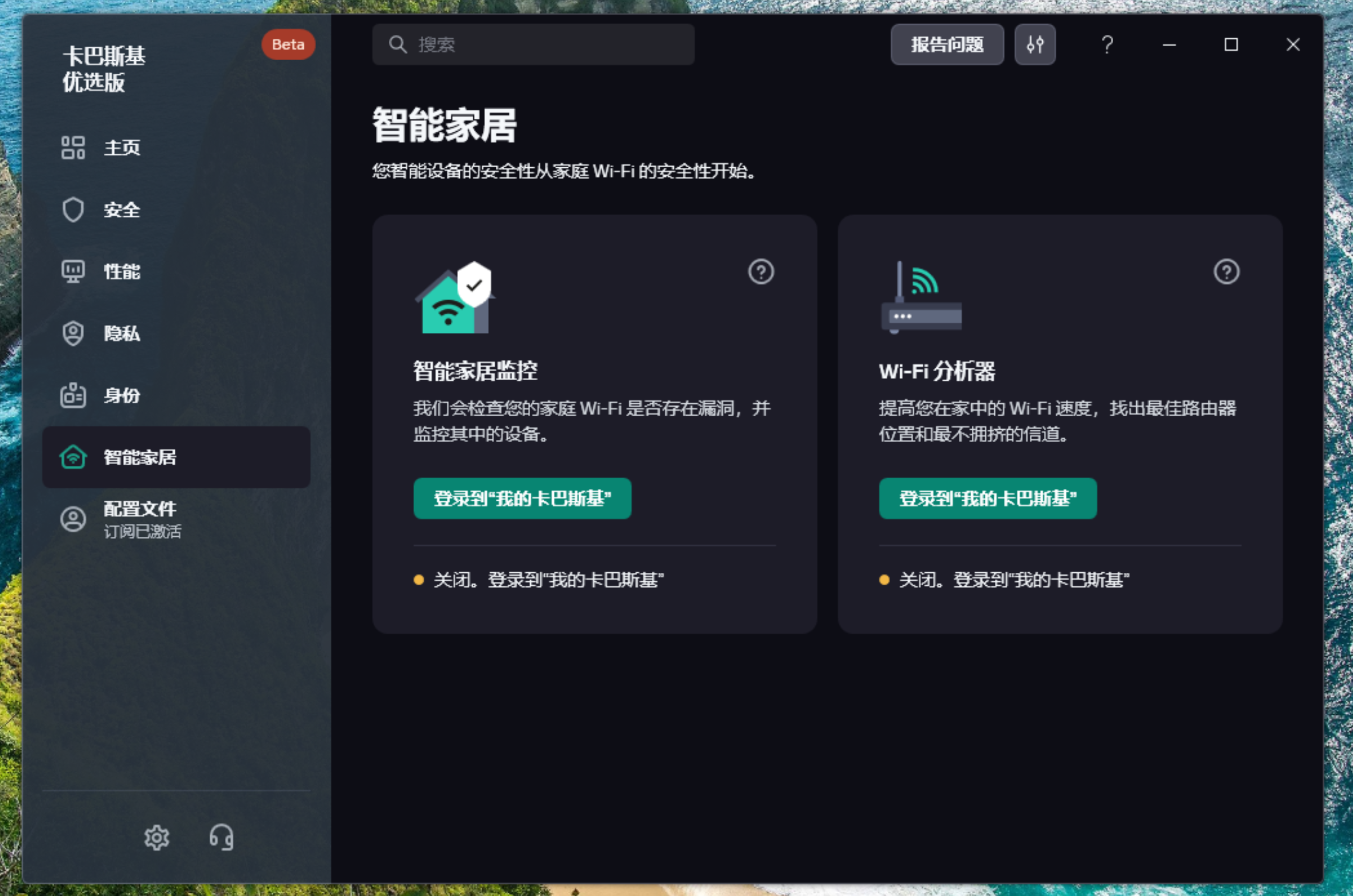This screenshot has height=896, width=1353.
Task: Maximize the Kaspersky window
Action: tap(1231, 45)
